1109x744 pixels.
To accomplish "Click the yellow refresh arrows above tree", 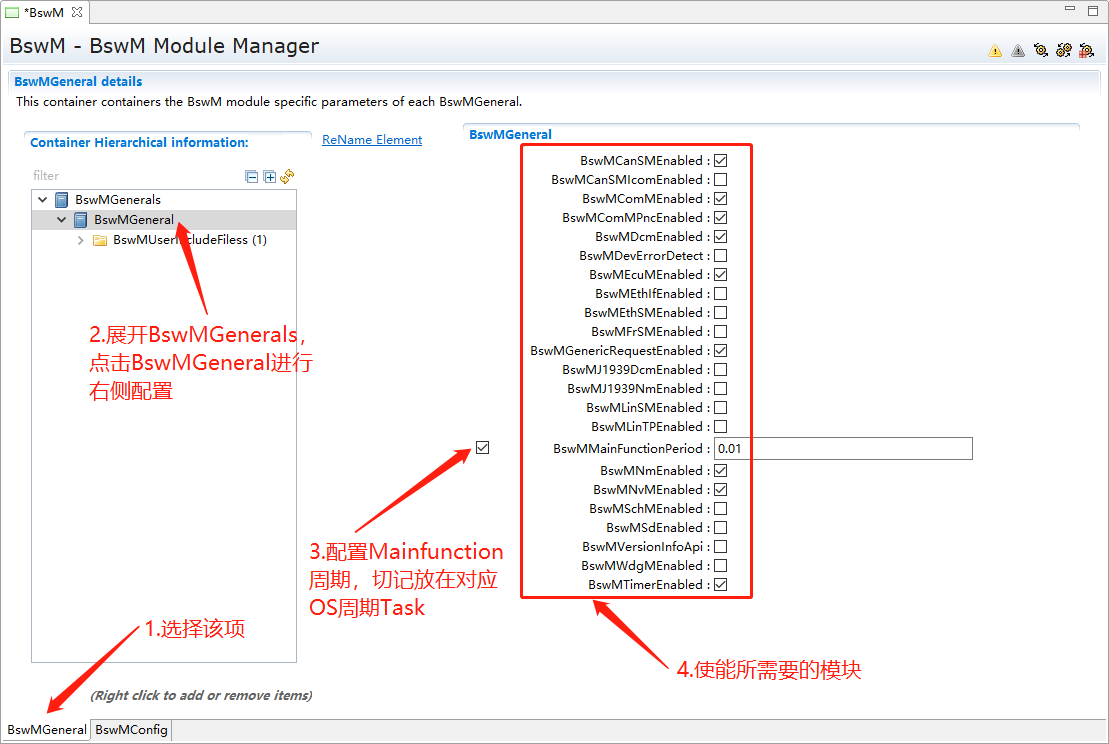I will (x=287, y=176).
